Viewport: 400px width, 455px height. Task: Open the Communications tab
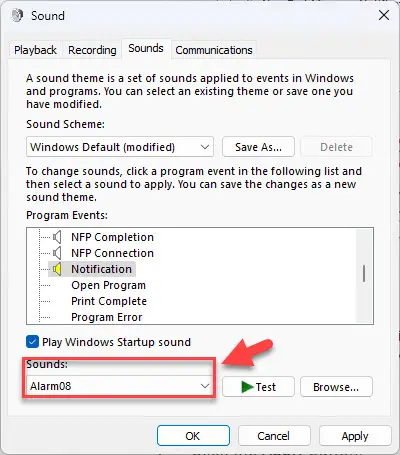(x=214, y=50)
